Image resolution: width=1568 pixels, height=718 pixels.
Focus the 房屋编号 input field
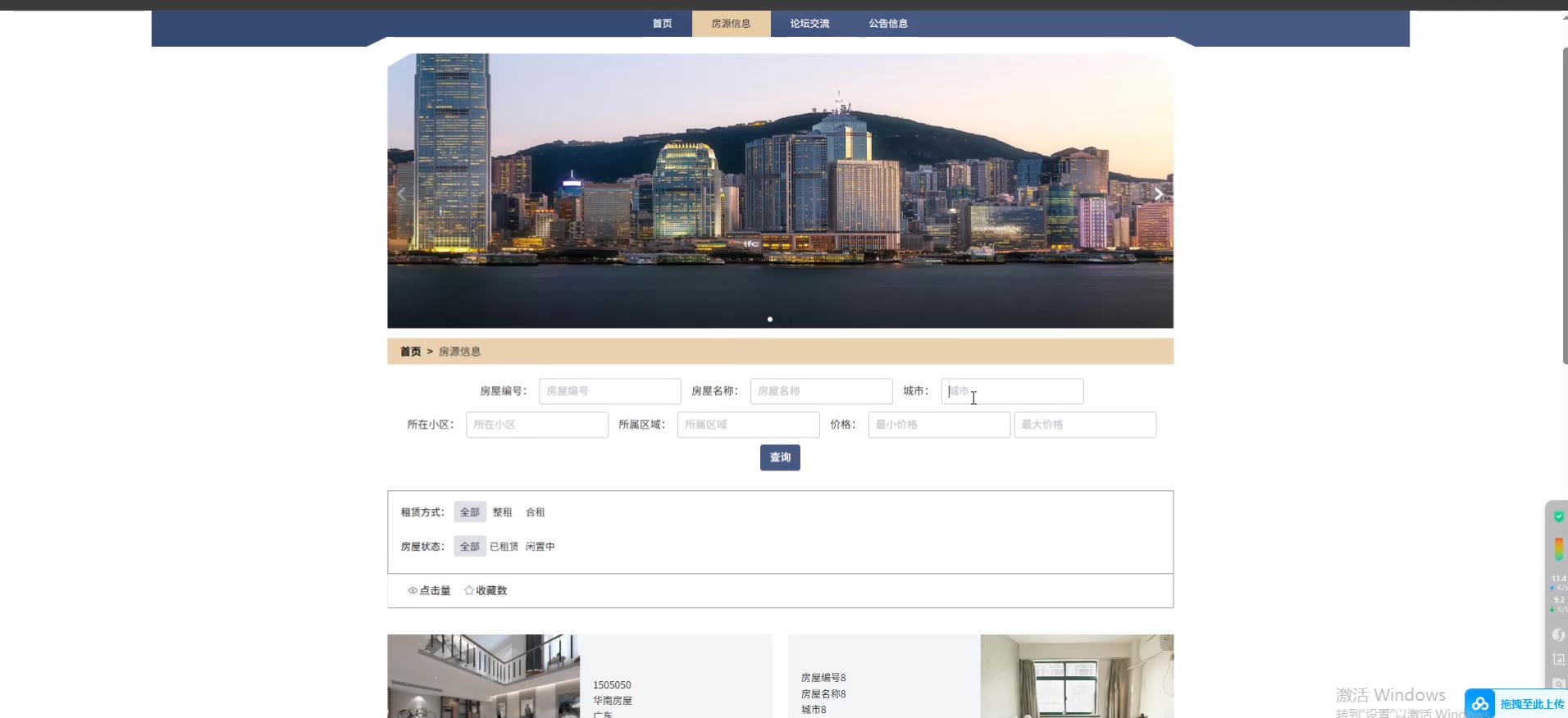610,391
